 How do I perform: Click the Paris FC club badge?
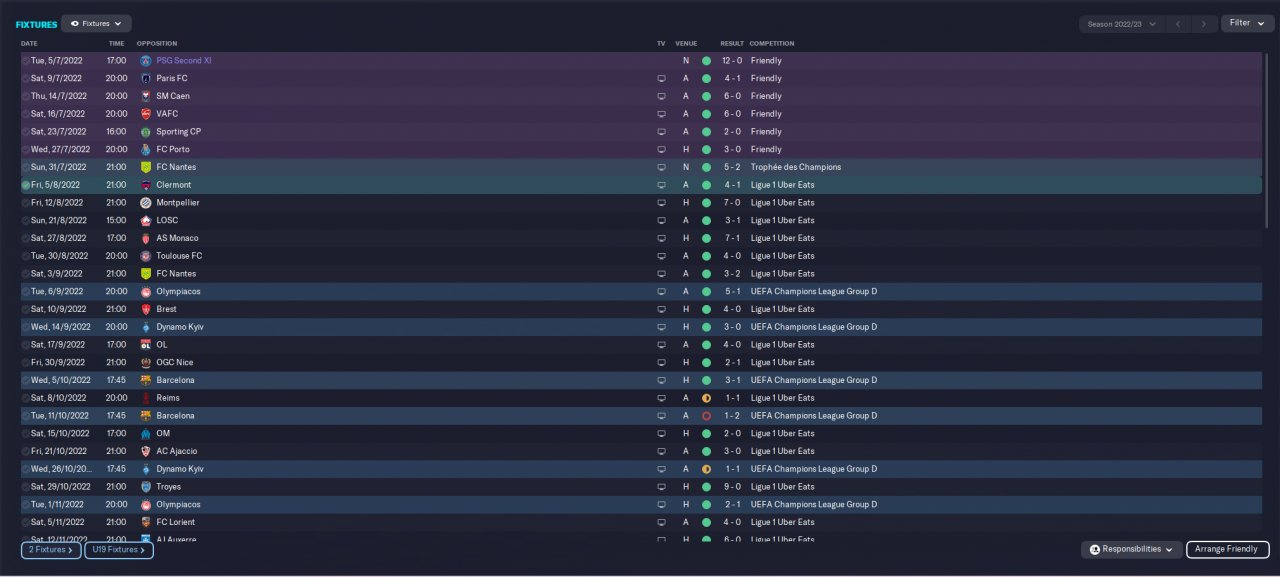[146, 78]
